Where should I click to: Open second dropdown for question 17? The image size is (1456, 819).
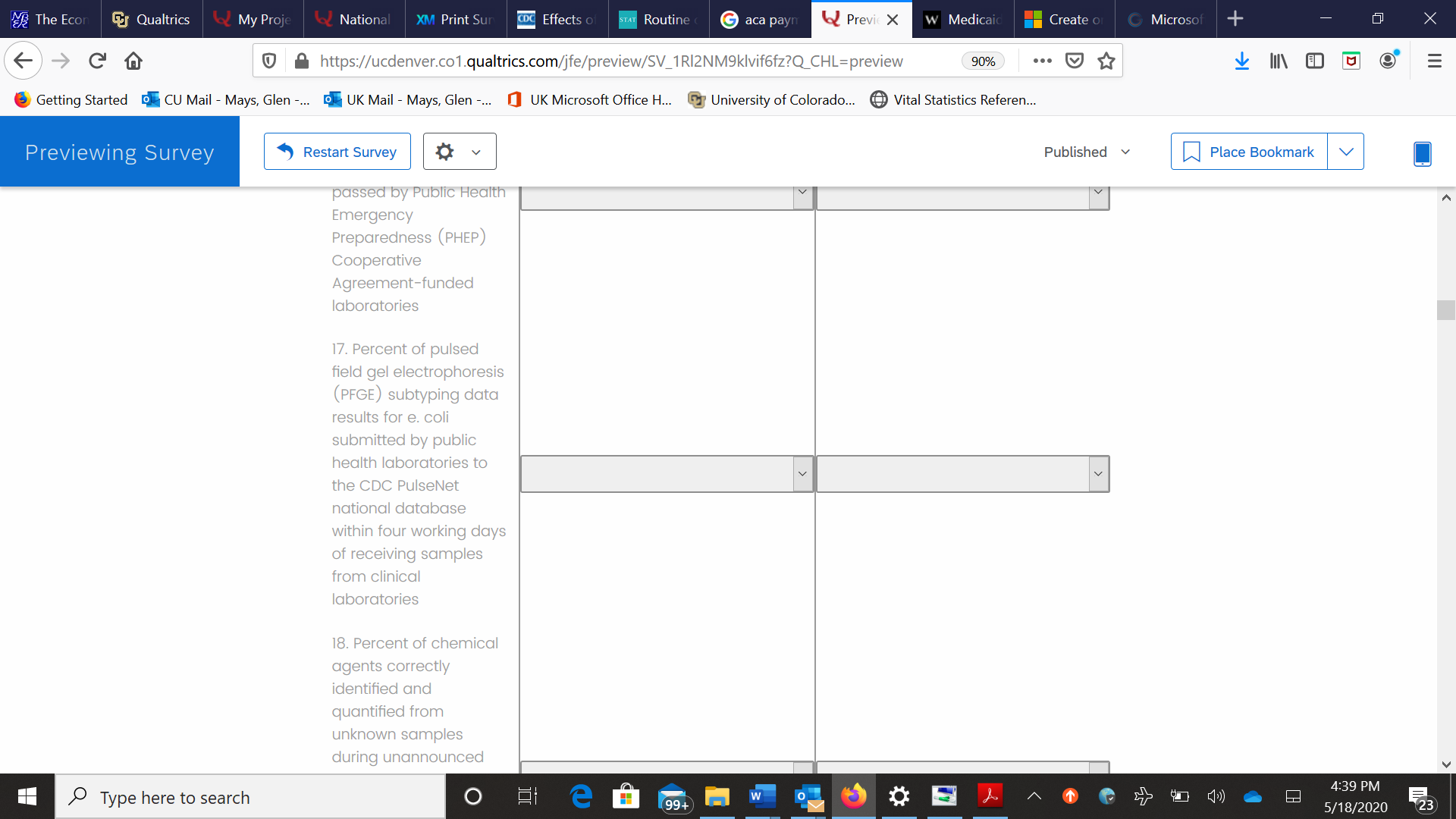pos(962,474)
